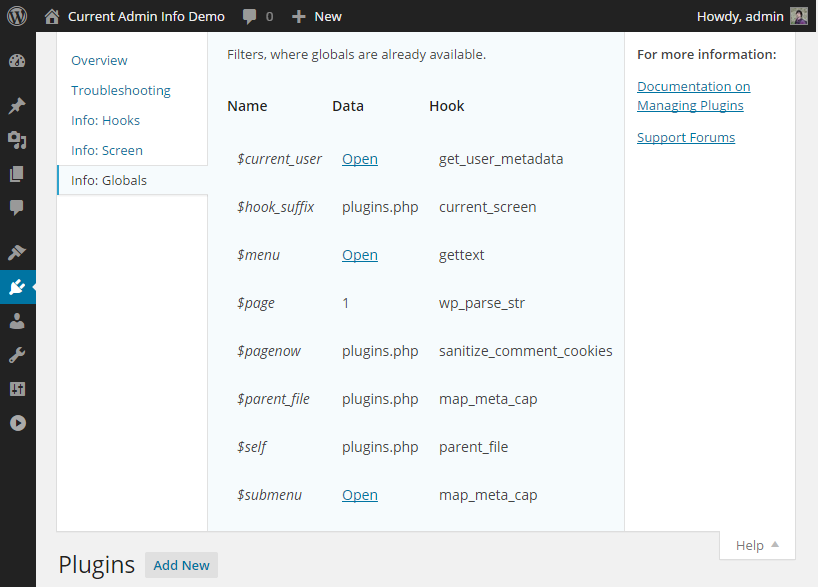Open Posts from the pin icon
The height and width of the screenshot is (587, 818).
(17, 106)
